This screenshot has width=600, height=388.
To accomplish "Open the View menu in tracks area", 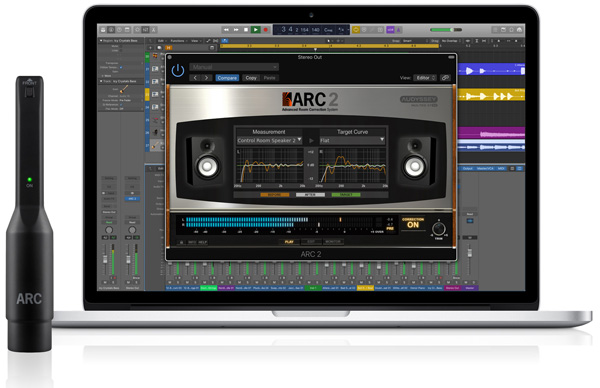I will (195, 41).
